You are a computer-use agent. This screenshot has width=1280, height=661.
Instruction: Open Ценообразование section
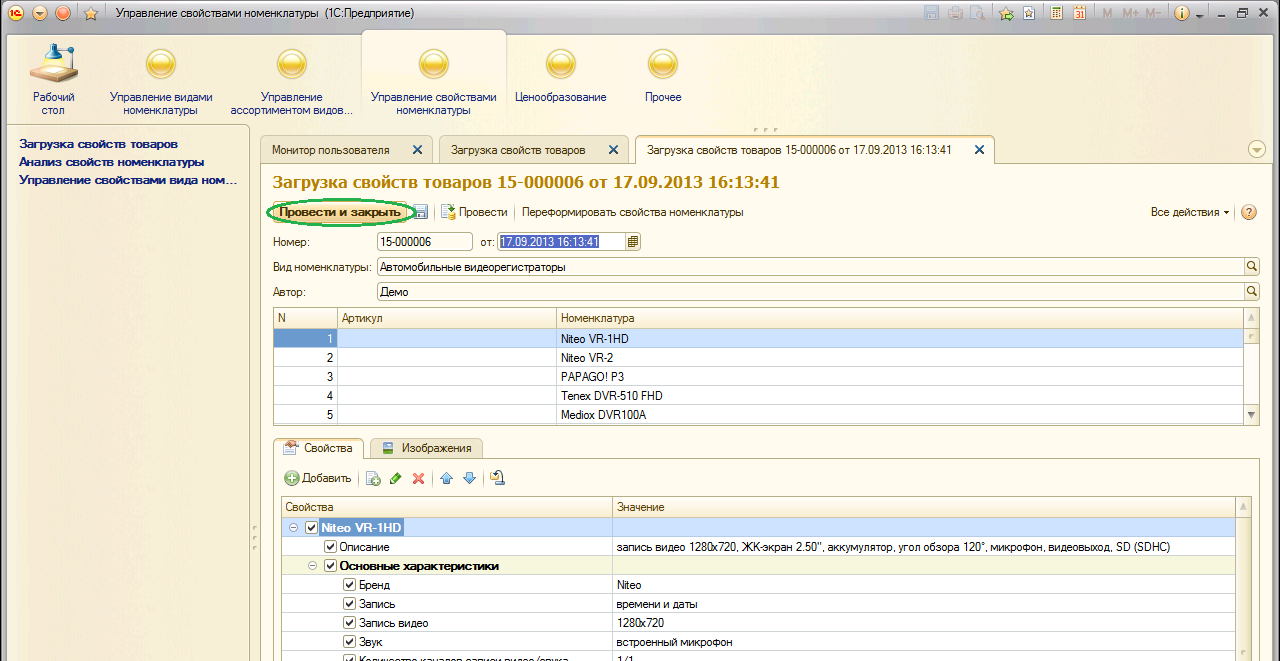560,78
